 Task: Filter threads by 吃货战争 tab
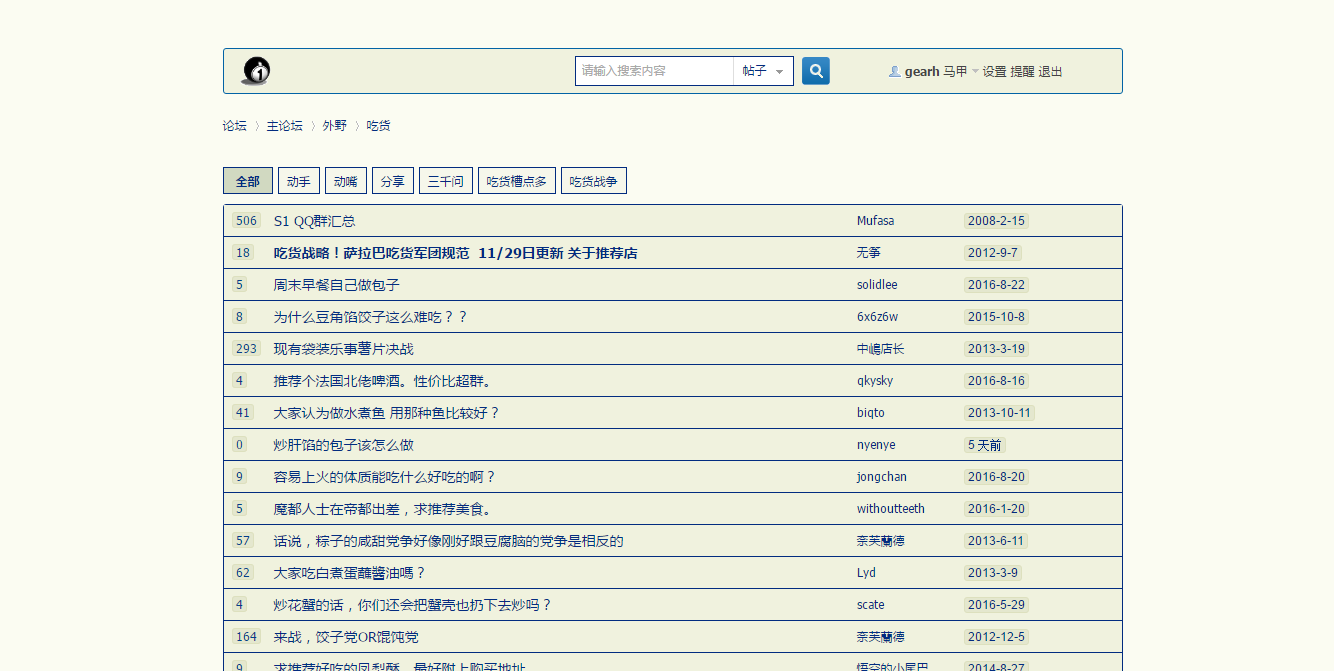coord(593,181)
